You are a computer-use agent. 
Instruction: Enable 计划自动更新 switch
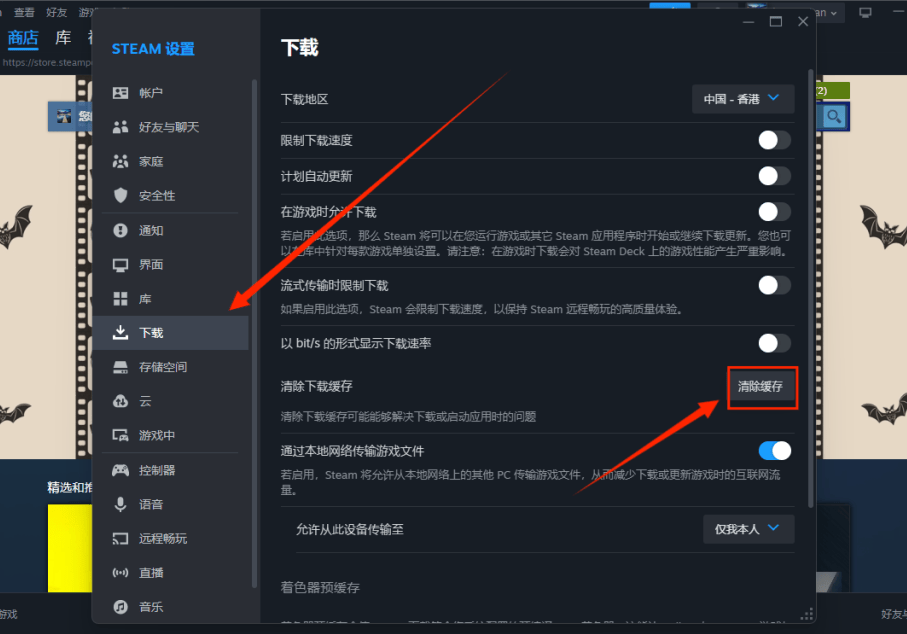[775, 176]
